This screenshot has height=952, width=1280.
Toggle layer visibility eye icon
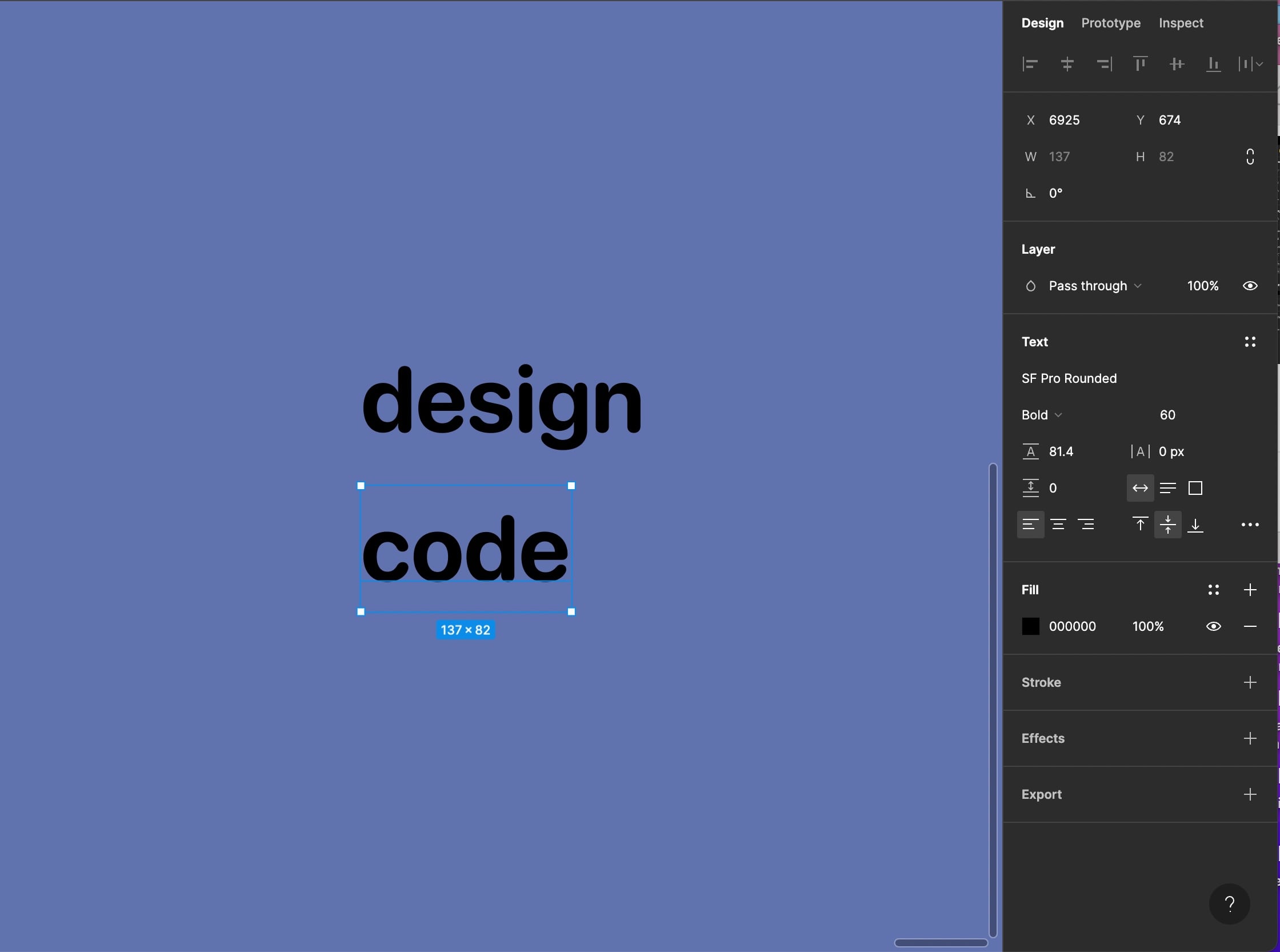1250,286
